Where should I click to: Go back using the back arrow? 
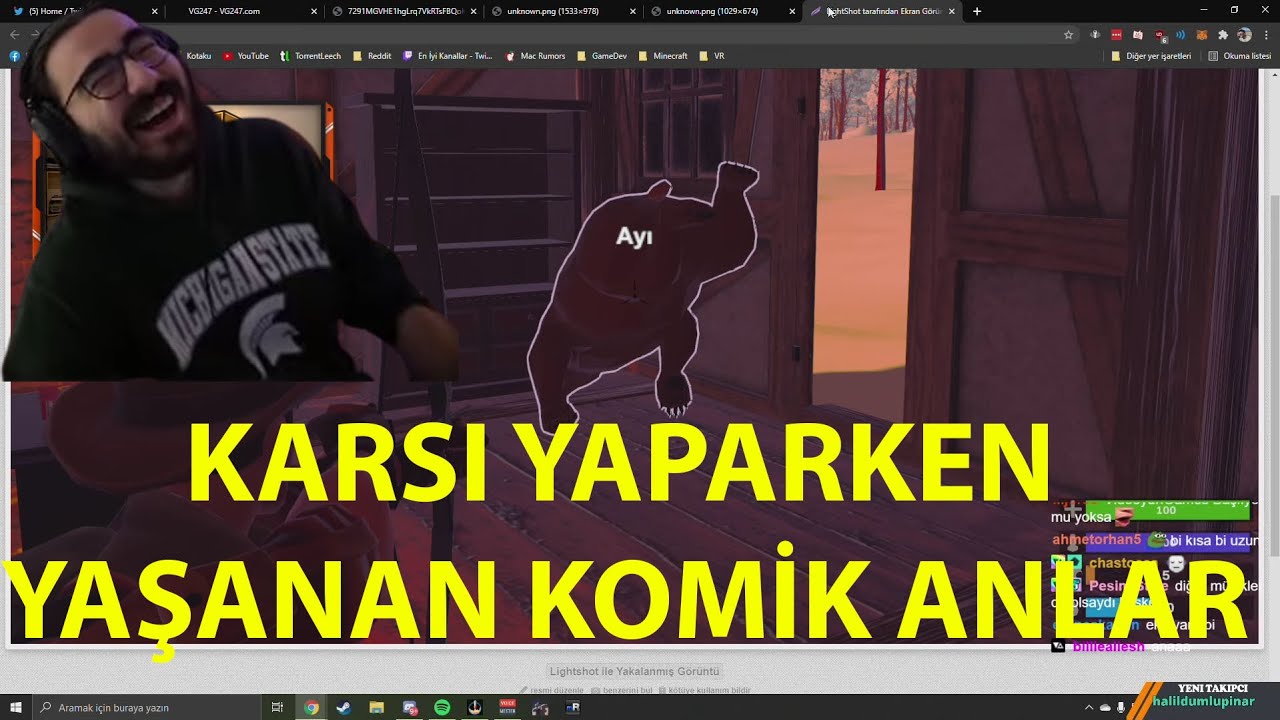pyautogui.click(x=14, y=34)
